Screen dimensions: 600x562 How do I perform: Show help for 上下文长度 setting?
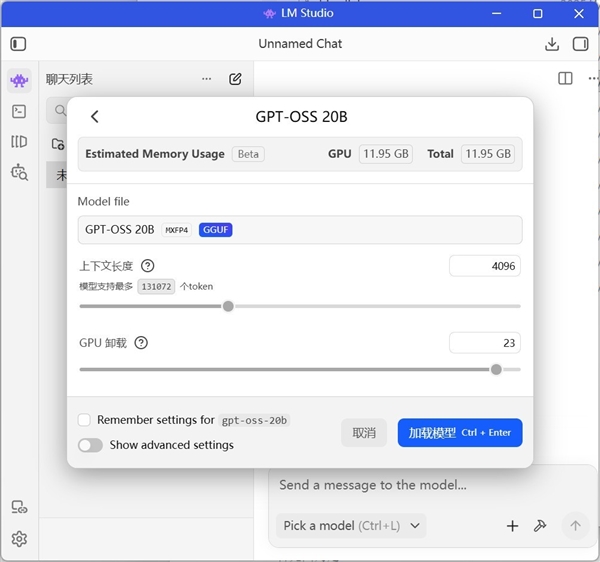(x=148, y=266)
